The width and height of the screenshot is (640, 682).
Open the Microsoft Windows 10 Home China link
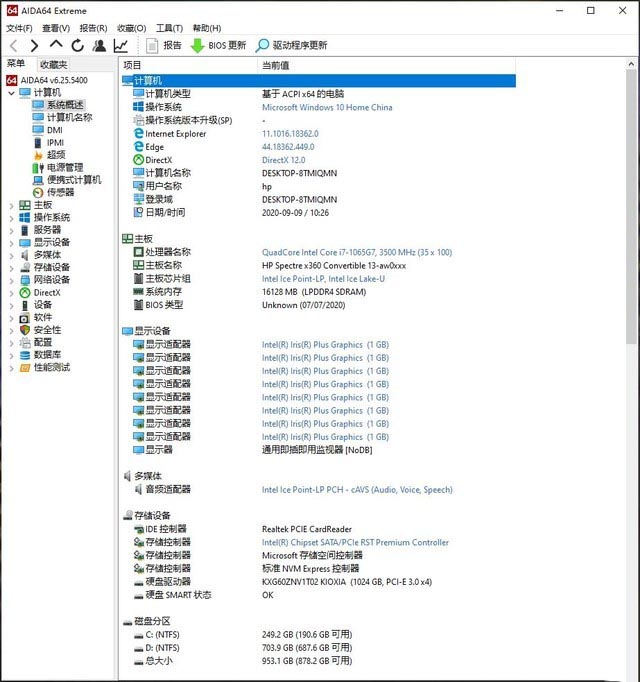coord(327,107)
